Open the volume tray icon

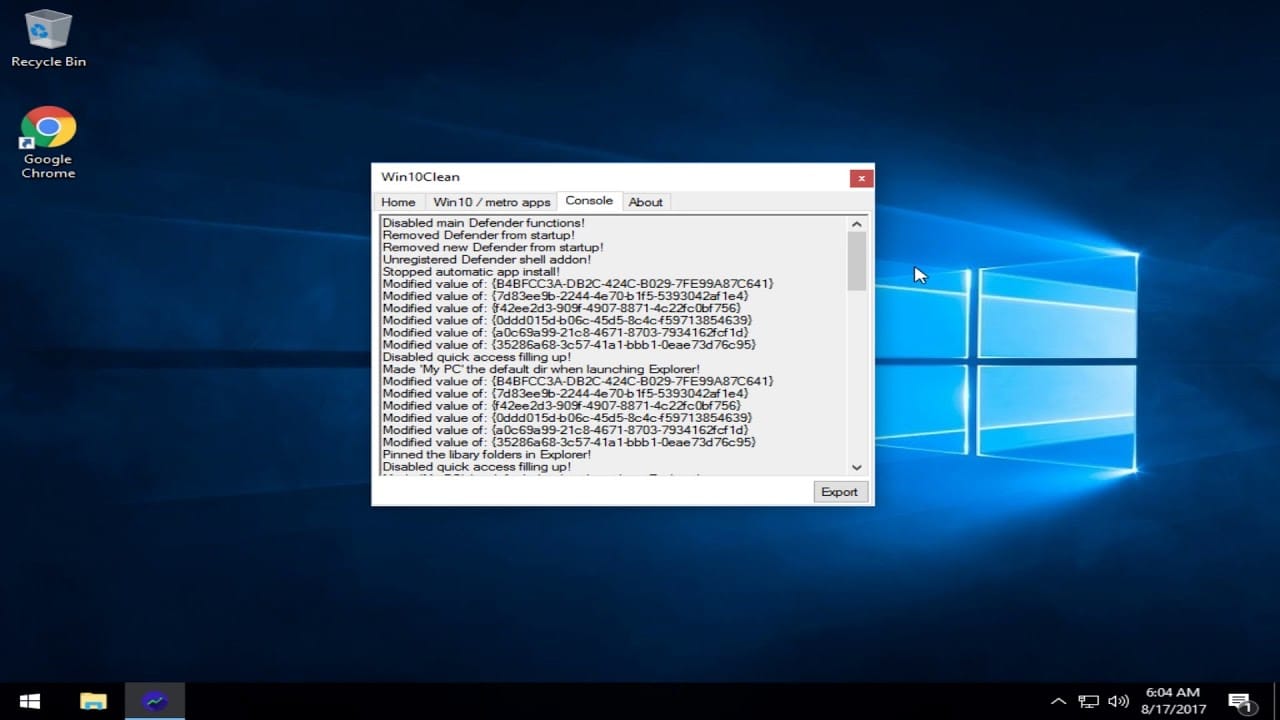pyautogui.click(x=1119, y=701)
